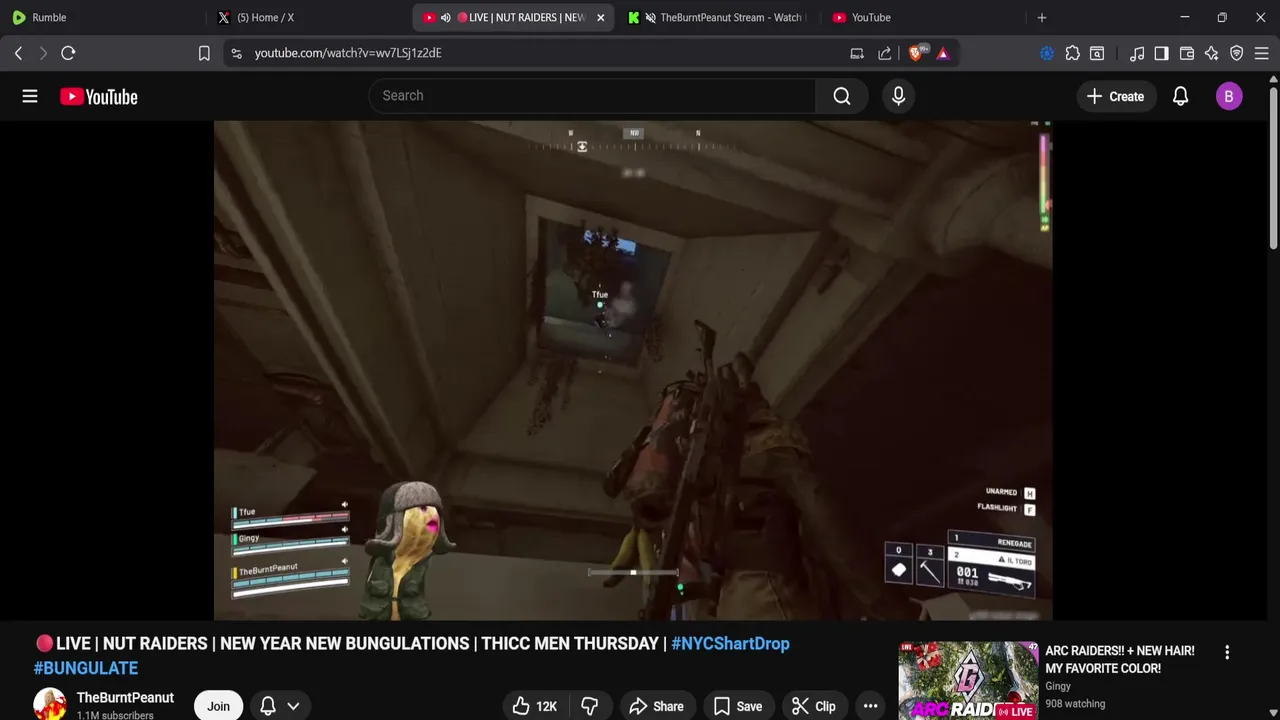Switch to the Home / X tab
Image resolution: width=1280 pixels, height=720 pixels.
tap(308, 17)
